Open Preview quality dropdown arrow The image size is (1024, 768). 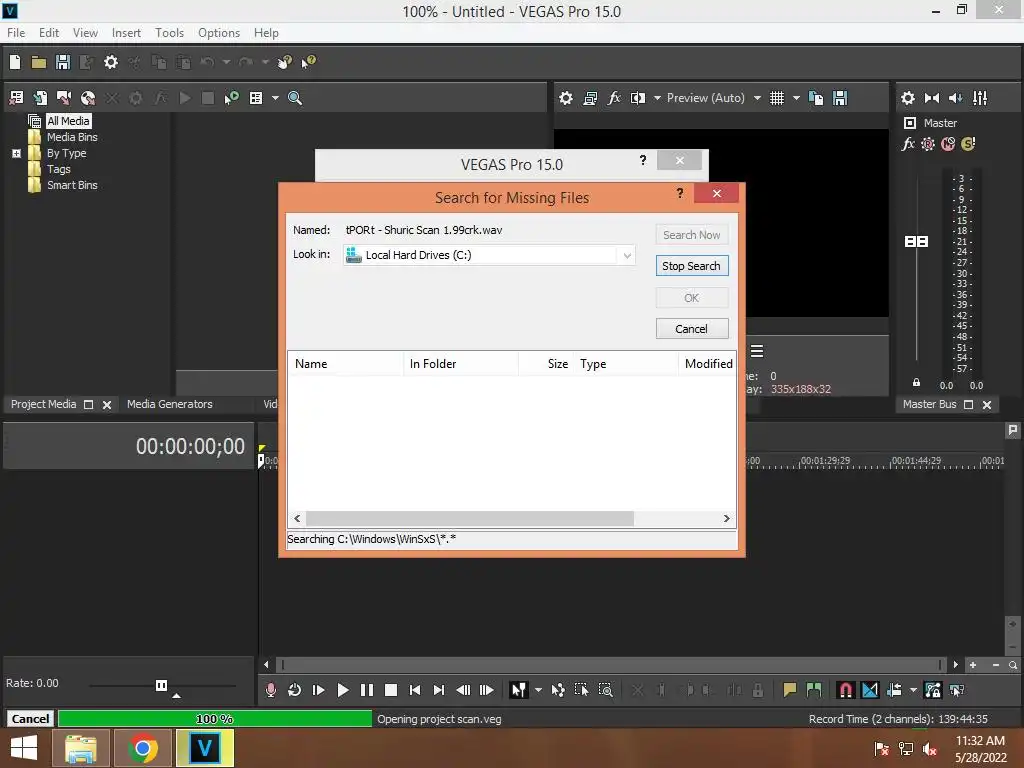(x=757, y=98)
